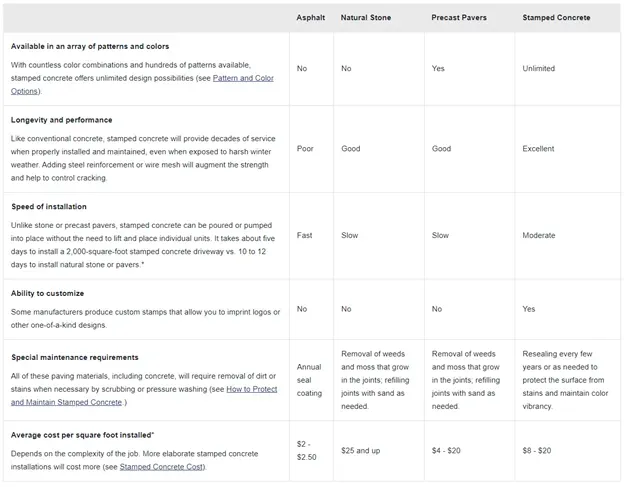624x487 pixels.
Task: Click the Special maintenance requirements heading
Action: tap(75, 357)
